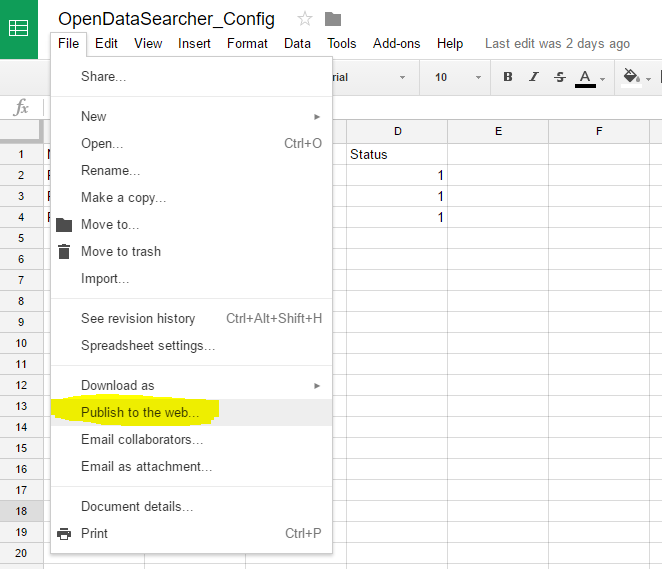The height and width of the screenshot is (569, 662).
Task: Open the Edit menu
Action: (106, 43)
